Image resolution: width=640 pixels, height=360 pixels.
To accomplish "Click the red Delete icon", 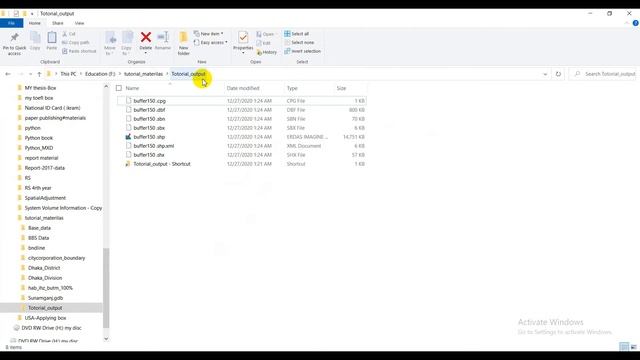I will pos(146,38).
